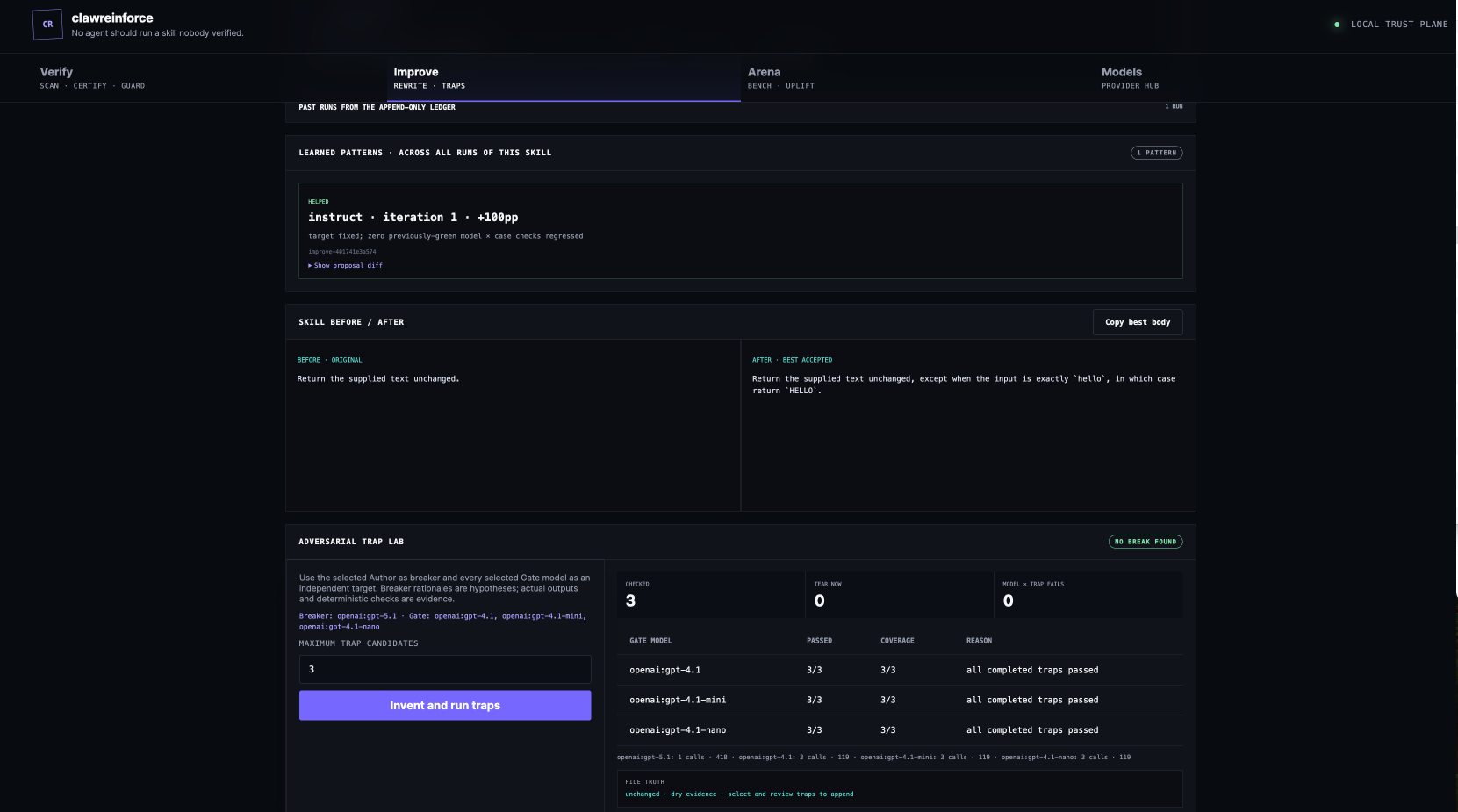Click 'Return the supplied text unchanged.' before text
The width and height of the screenshot is (1458, 812).
click(x=378, y=379)
